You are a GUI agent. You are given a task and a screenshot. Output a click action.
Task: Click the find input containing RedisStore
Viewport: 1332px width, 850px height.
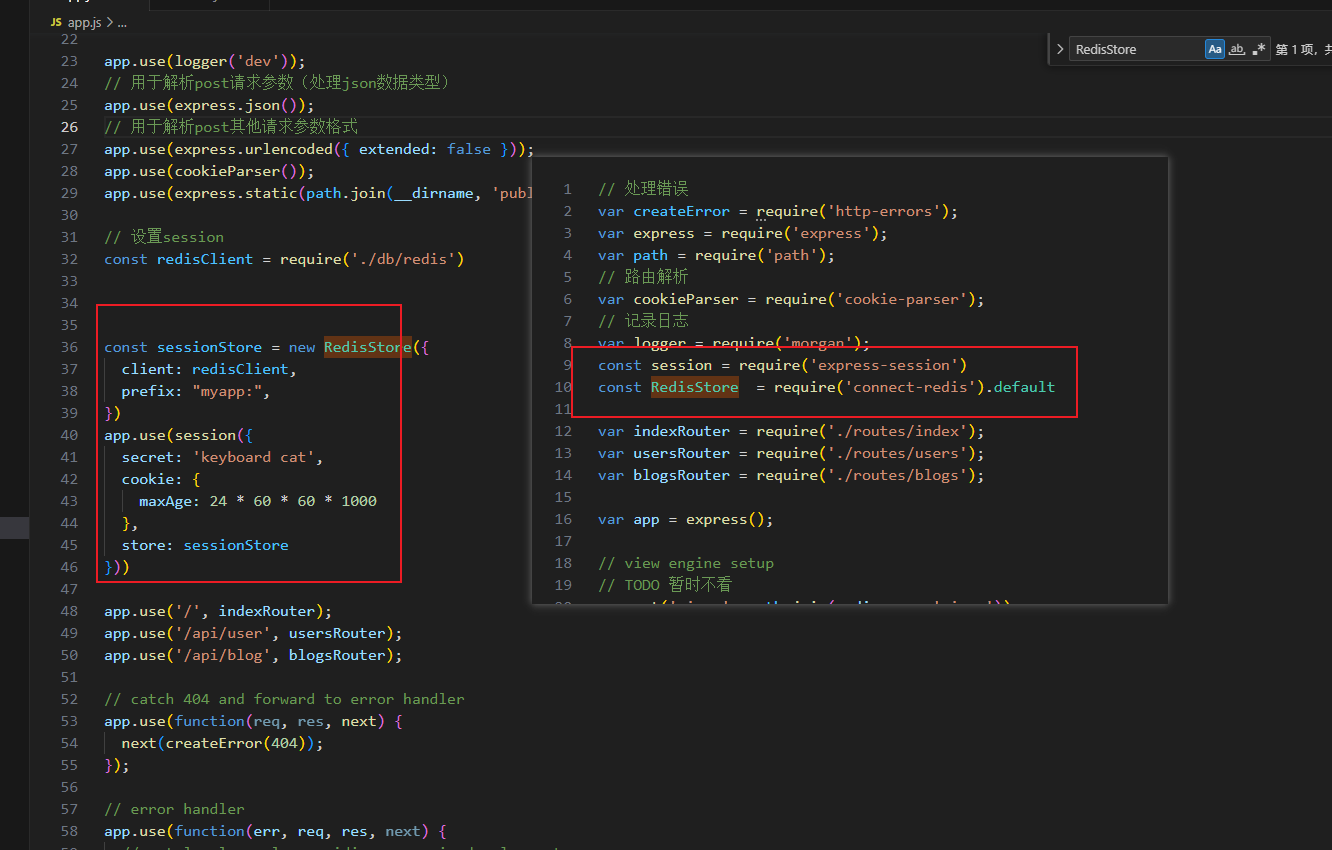pyautogui.click(x=1136, y=49)
